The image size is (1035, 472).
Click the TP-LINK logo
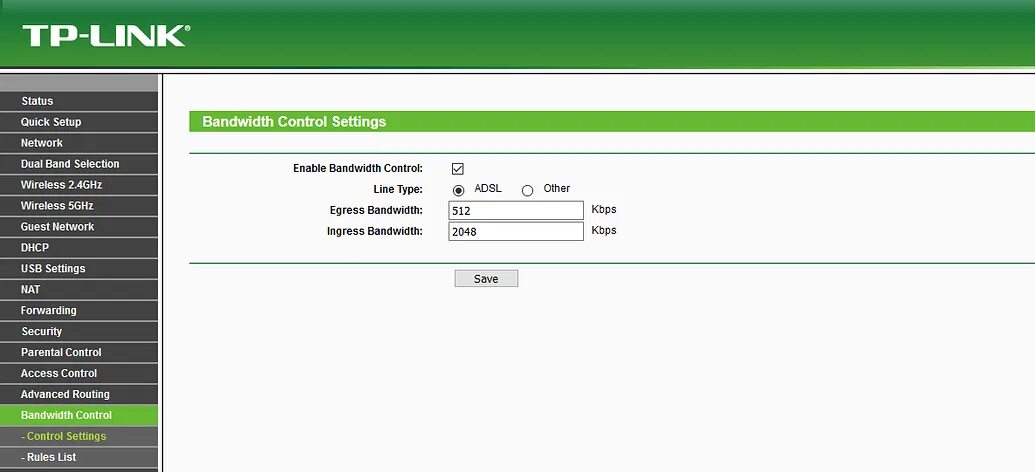[x=106, y=36]
